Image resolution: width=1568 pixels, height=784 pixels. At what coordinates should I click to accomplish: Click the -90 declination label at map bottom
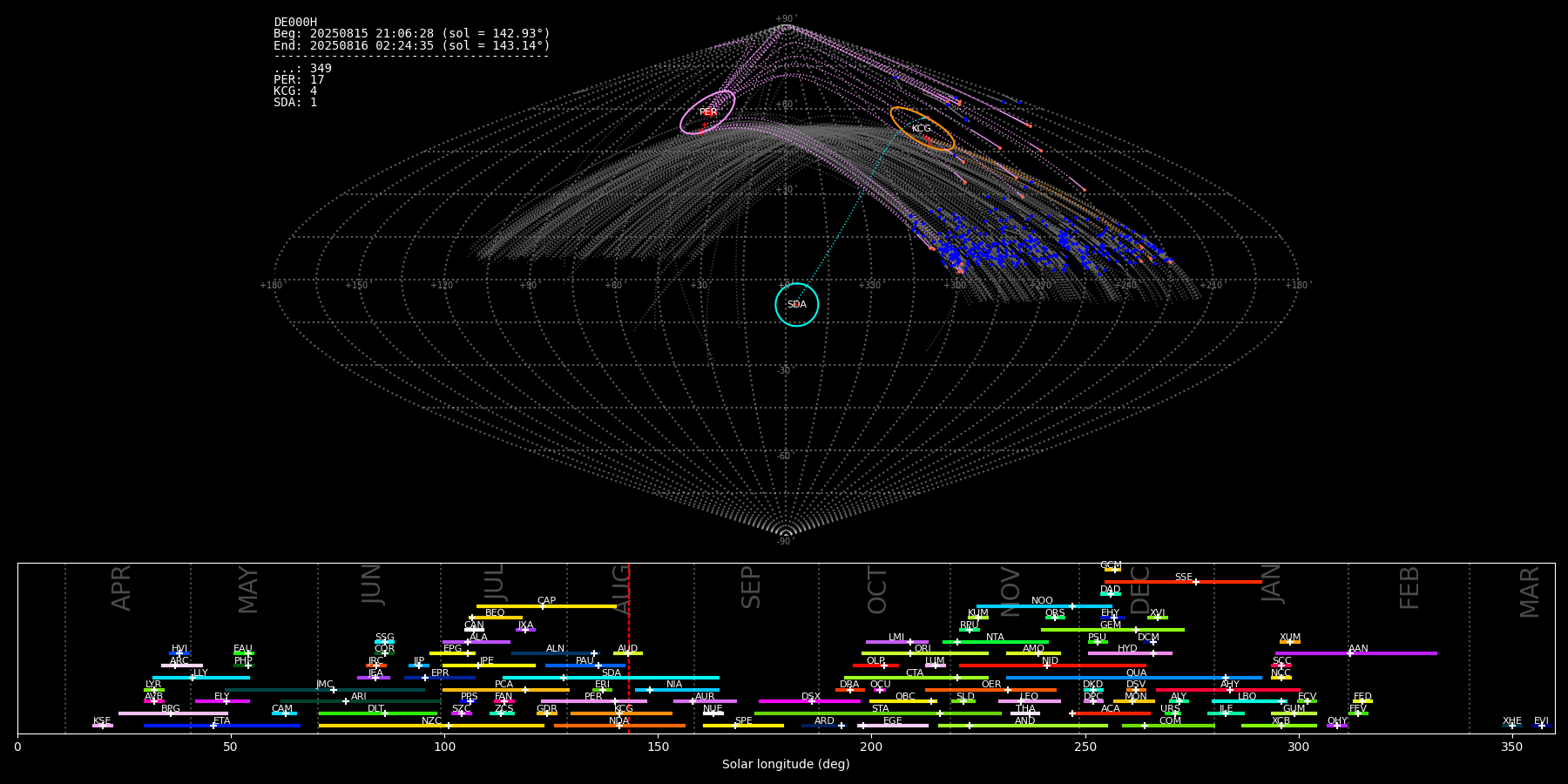[x=785, y=542]
